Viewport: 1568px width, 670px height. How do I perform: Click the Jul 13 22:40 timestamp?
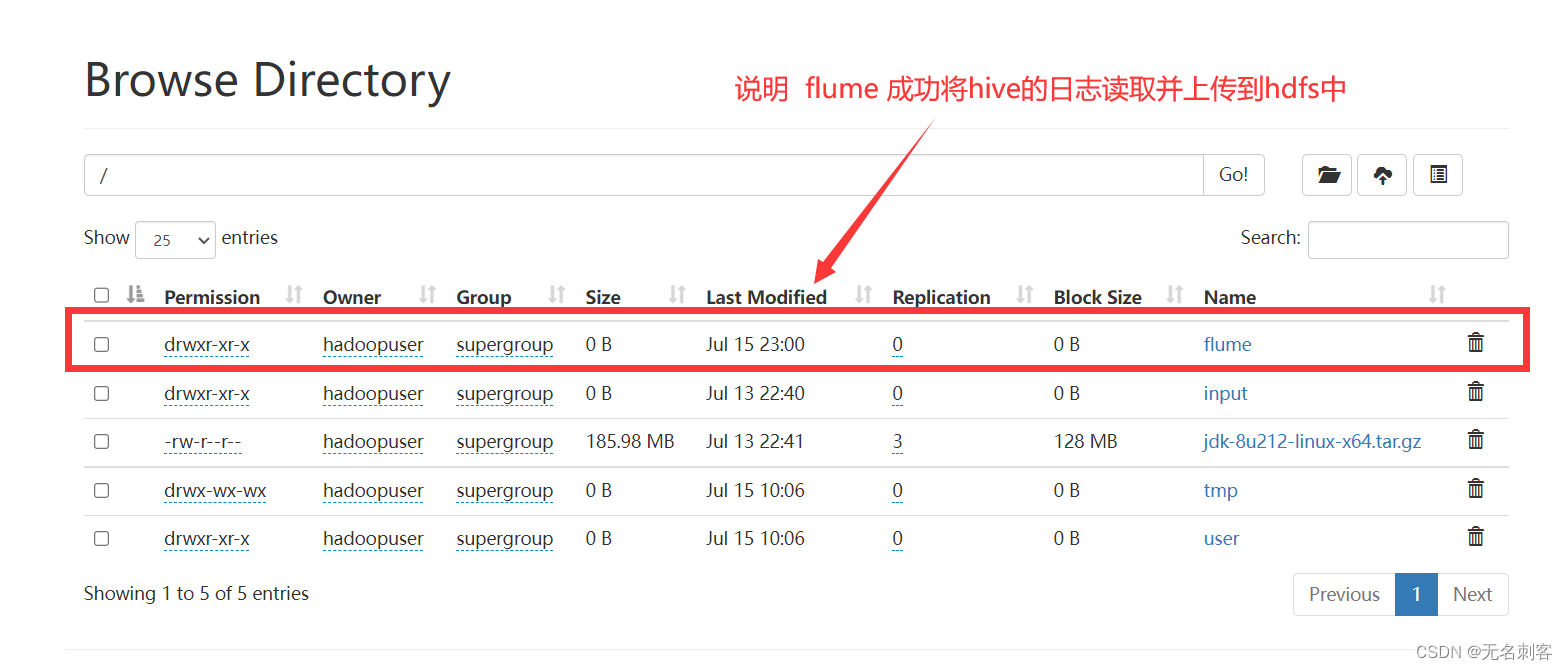click(x=755, y=393)
